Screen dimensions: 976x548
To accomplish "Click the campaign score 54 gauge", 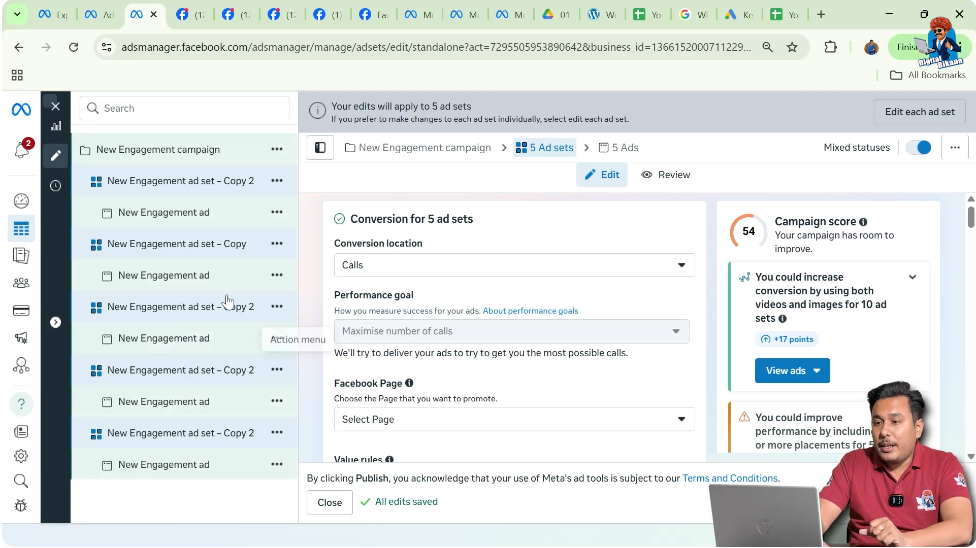I will coord(748,232).
